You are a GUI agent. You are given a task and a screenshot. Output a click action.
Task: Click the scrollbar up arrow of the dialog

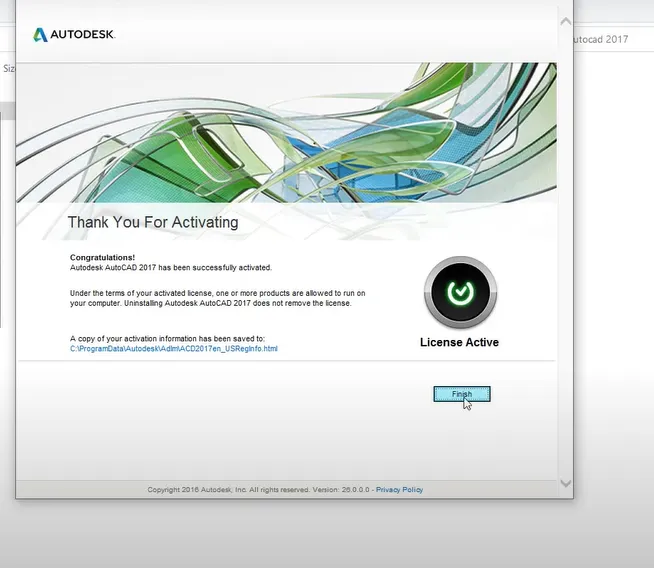[x=565, y=22]
